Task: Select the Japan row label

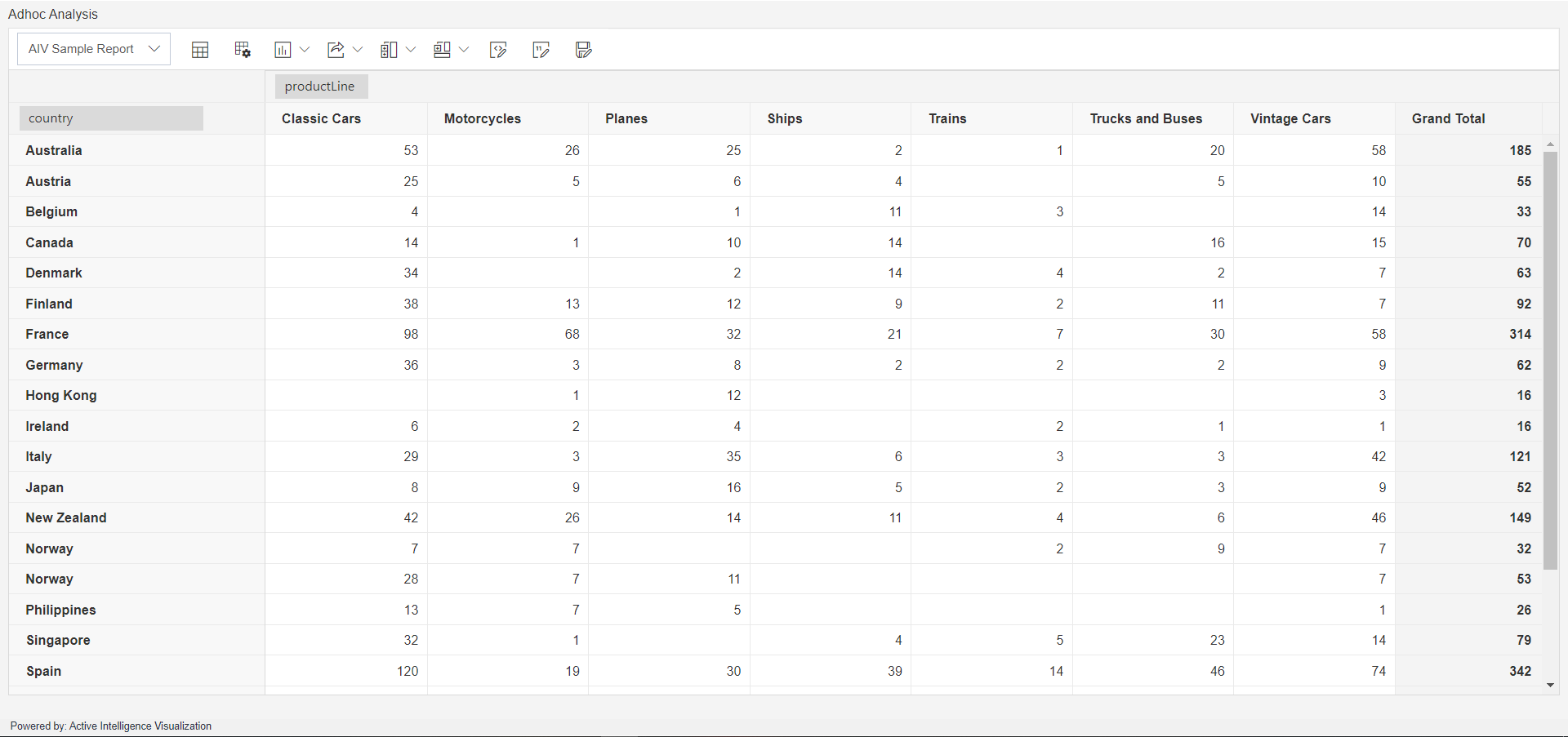Action: [x=44, y=488]
